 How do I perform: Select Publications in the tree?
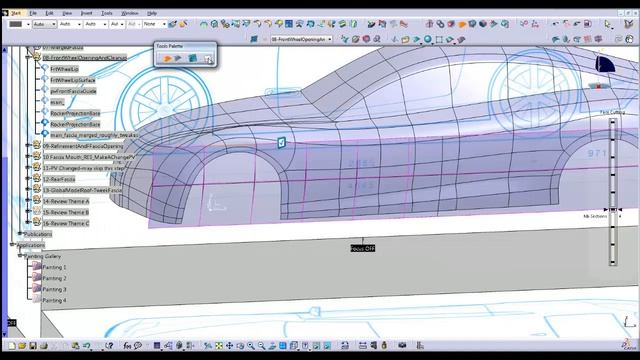[x=38, y=234]
